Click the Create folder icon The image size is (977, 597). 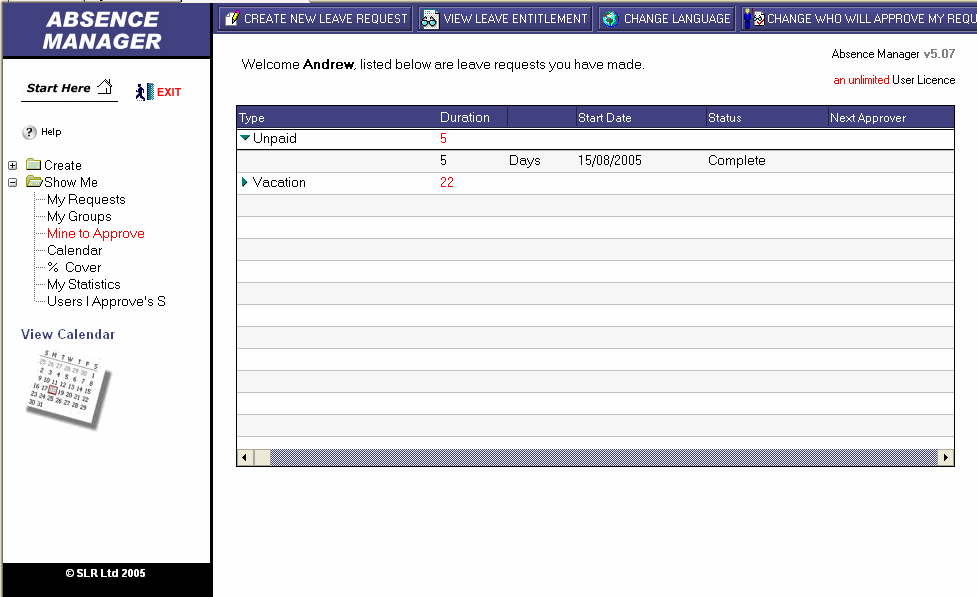pos(34,165)
